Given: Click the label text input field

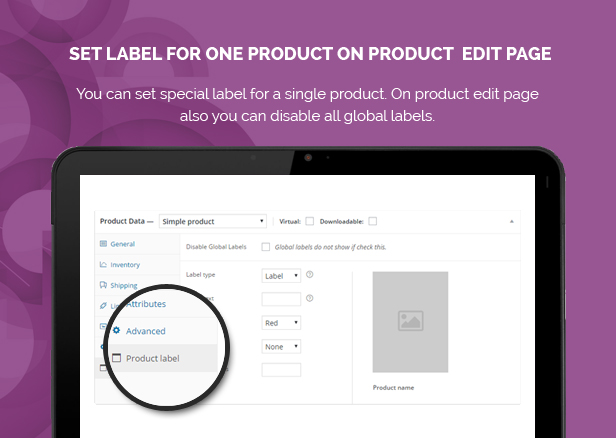Looking at the screenshot, I should point(281,299).
